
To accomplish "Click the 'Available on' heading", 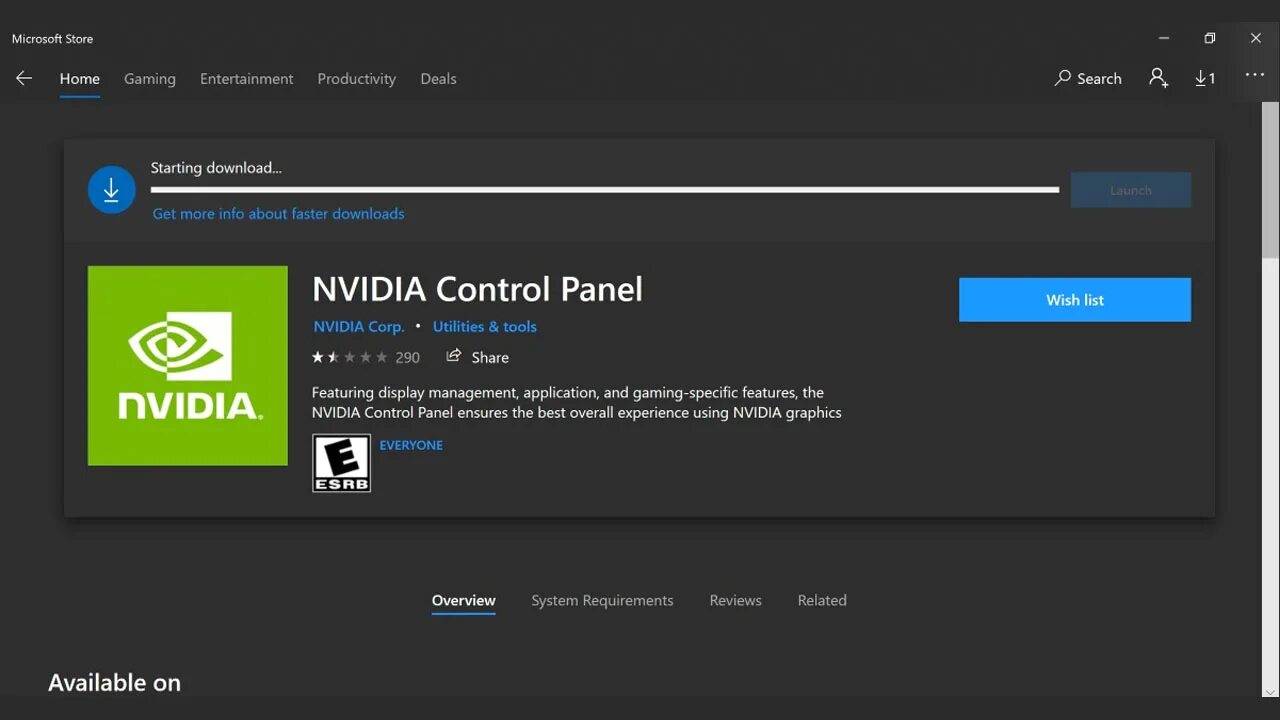I will pos(115,683).
